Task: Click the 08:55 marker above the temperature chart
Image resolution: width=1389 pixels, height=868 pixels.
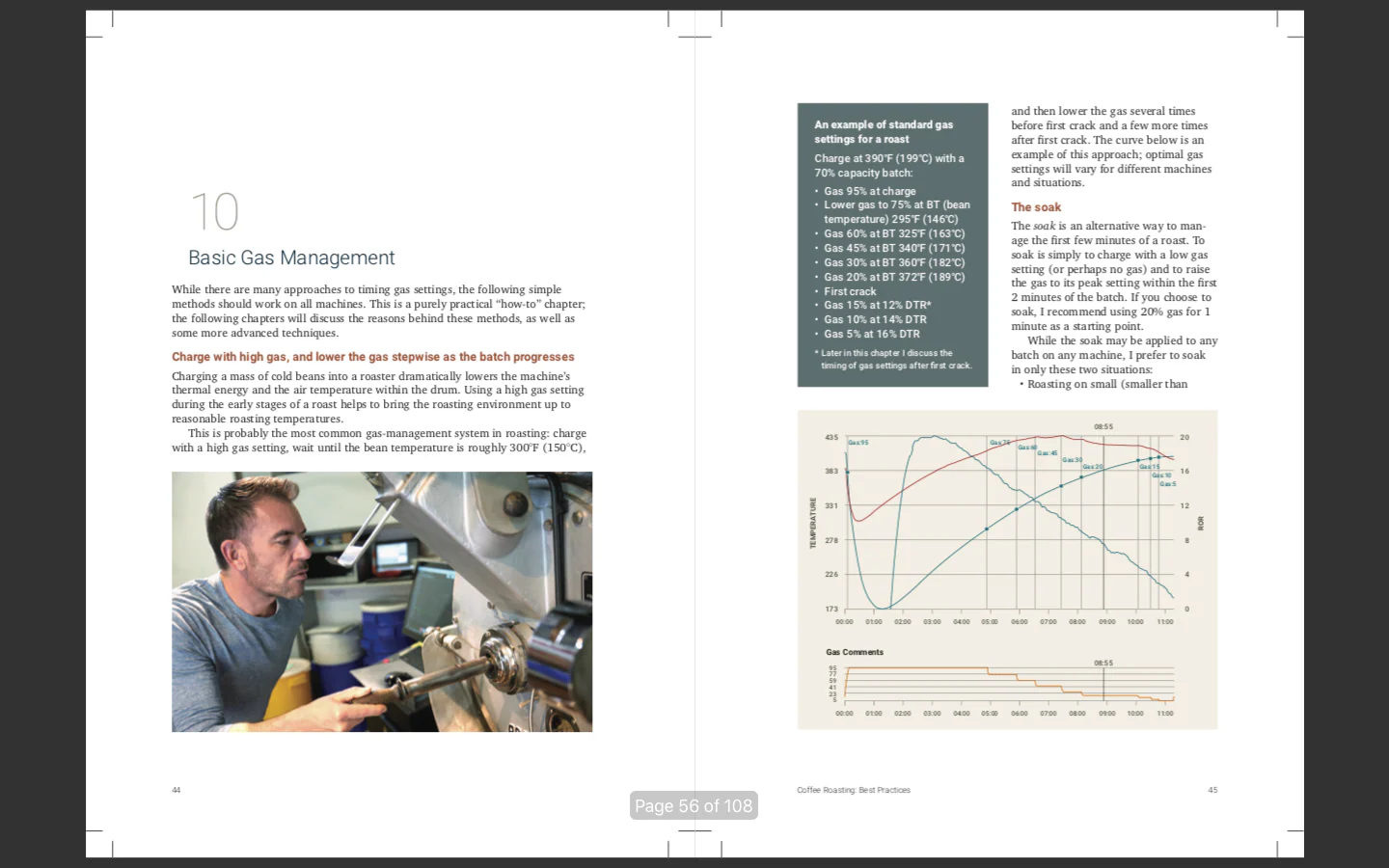Action: tap(1103, 426)
